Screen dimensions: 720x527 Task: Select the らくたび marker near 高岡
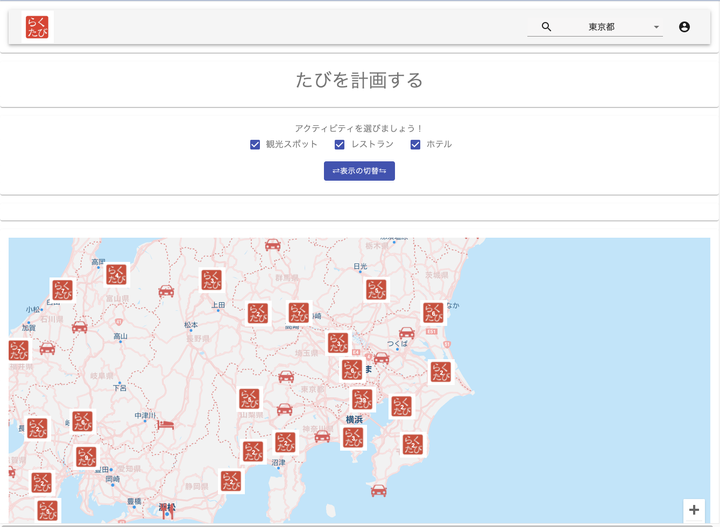coord(116,274)
